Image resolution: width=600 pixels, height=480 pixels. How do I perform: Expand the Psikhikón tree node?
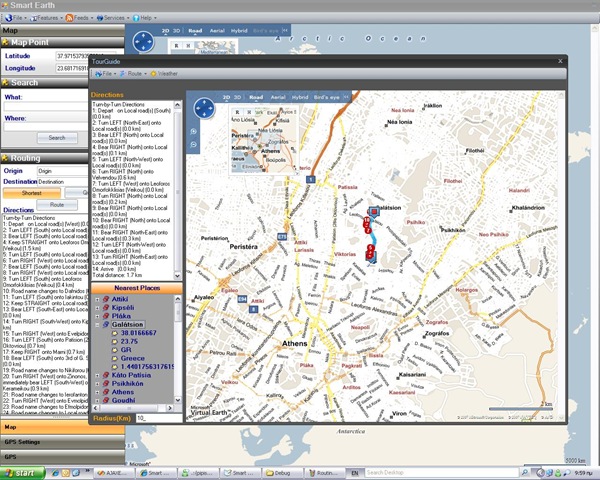click(97, 384)
